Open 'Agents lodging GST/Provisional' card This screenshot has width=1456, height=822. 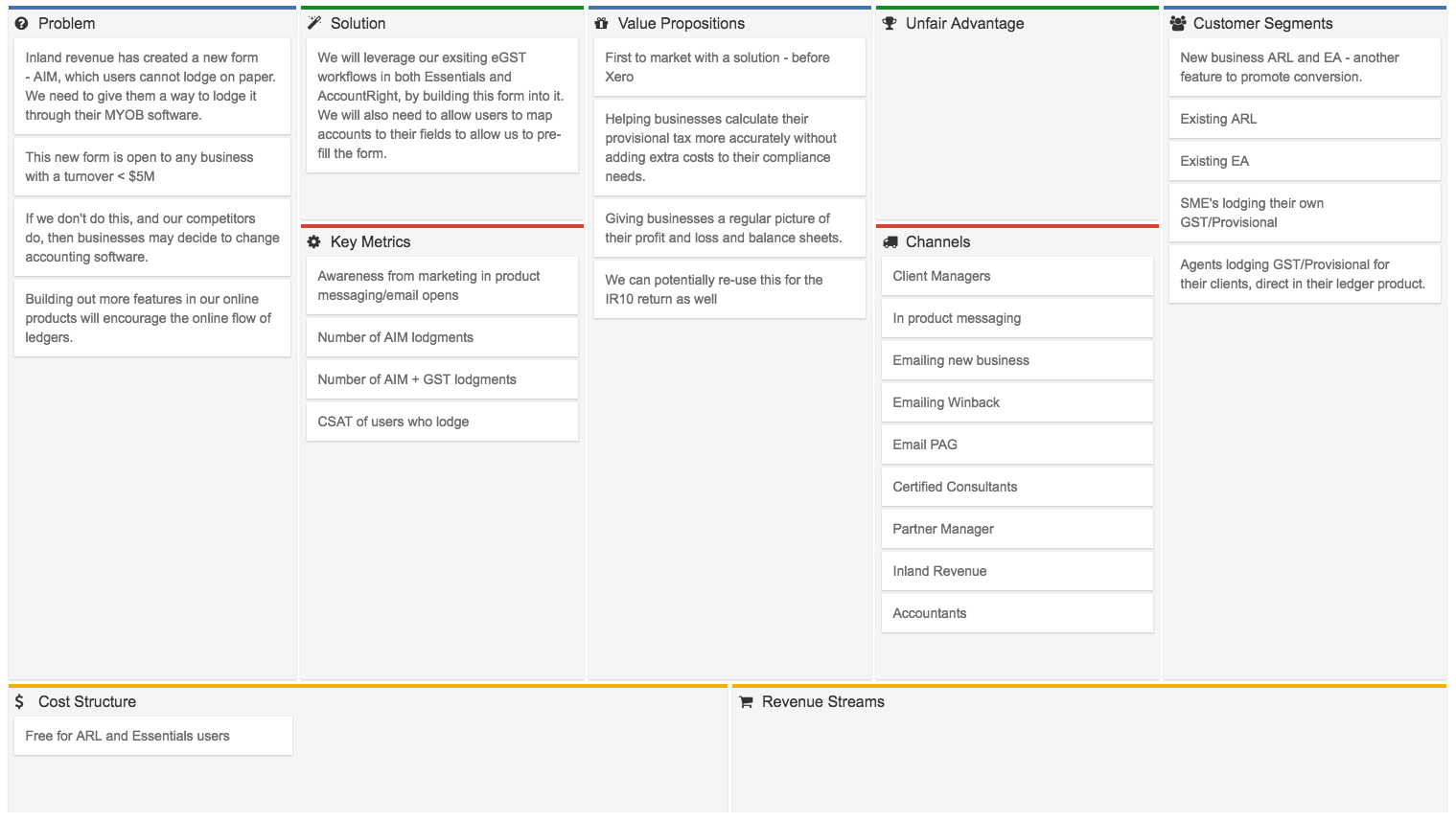(x=1305, y=274)
